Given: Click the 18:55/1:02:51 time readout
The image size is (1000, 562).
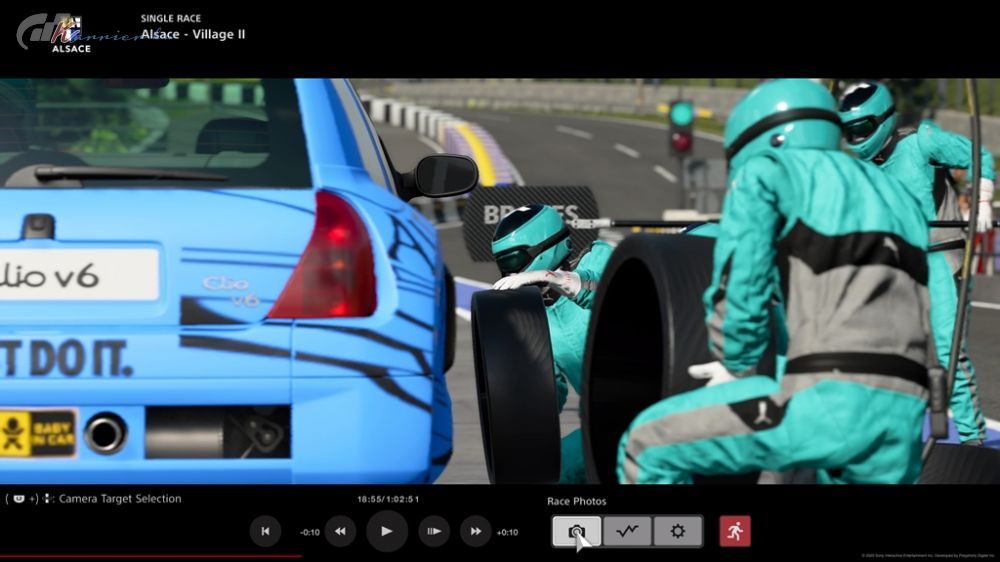Looking at the screenshot, I should (388, 499).
